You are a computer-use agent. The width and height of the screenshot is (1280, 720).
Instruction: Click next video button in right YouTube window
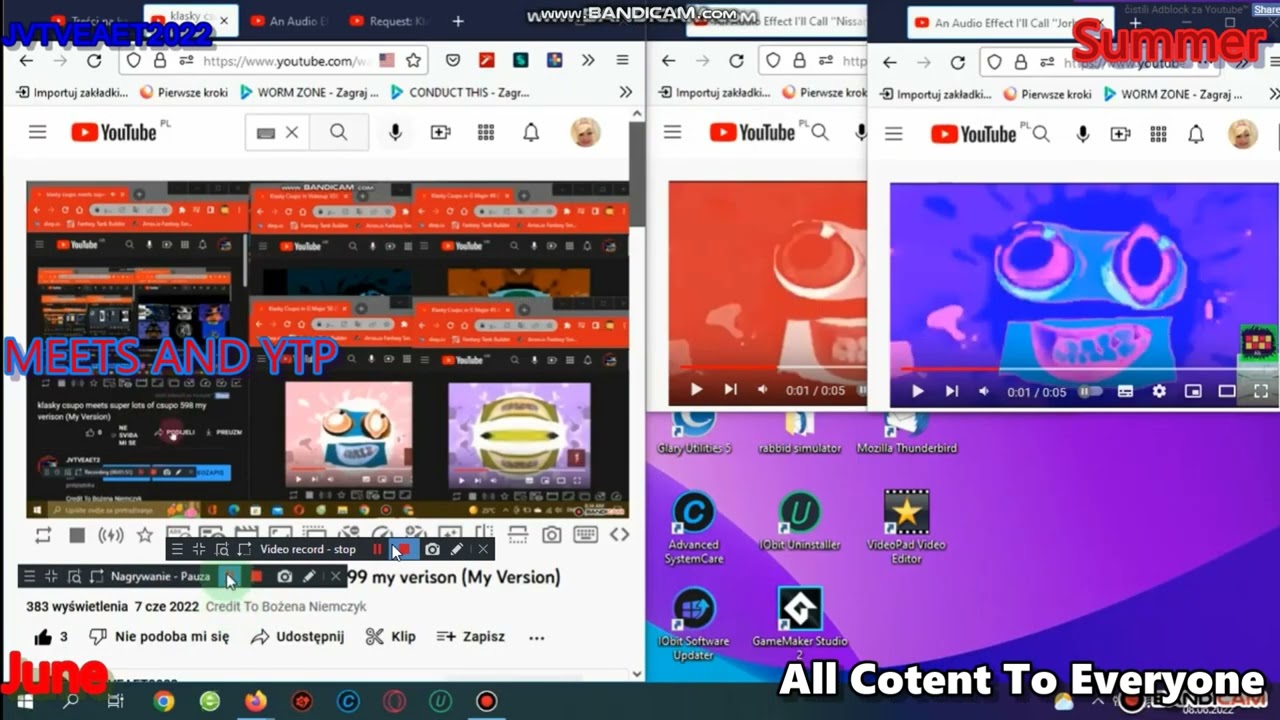pyautogui.click(x=951, y=392)
